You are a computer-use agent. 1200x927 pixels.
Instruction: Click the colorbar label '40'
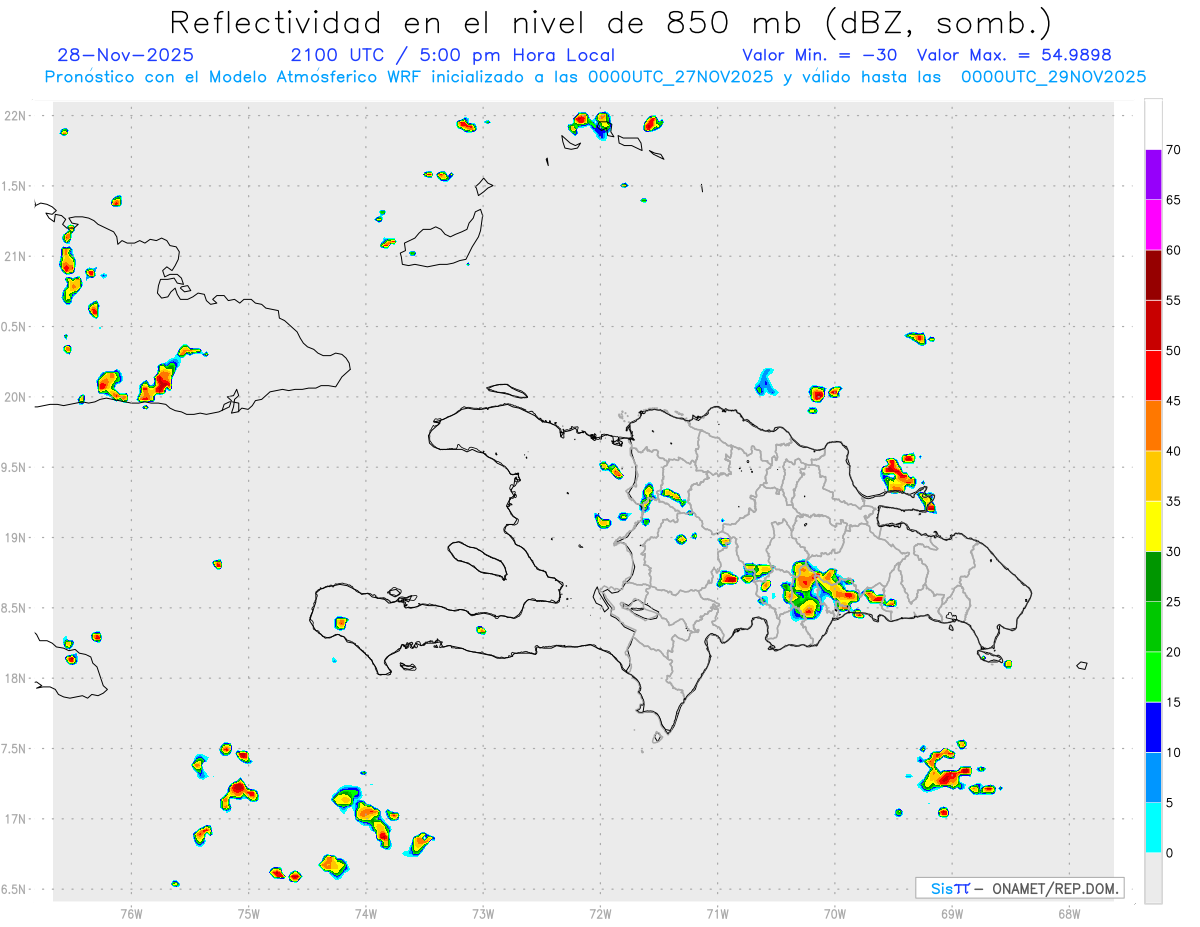[x=1174, y=451]
